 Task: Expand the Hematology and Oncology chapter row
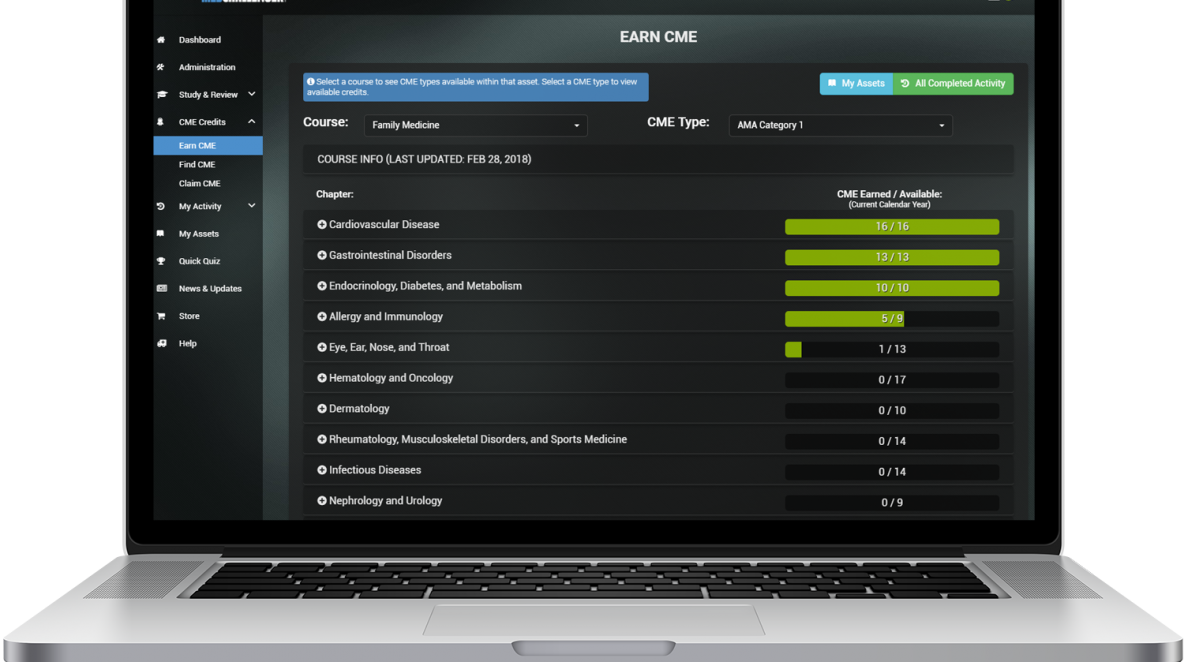coord(658,378)
